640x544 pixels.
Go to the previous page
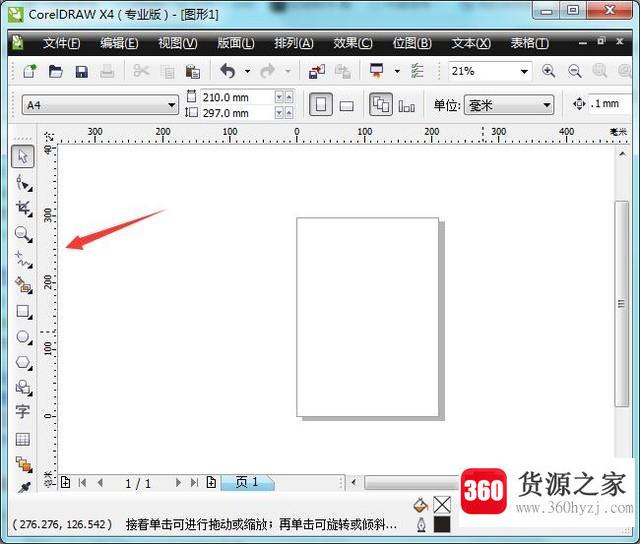100,483
